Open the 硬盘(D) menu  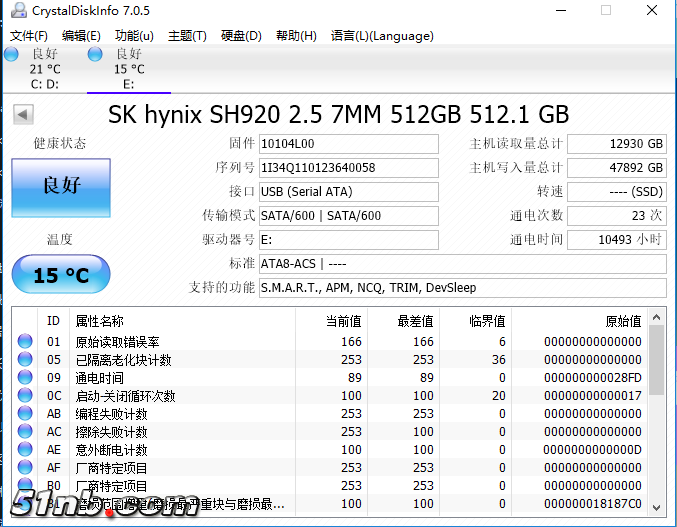pyautogui.click(x=241, y=36)
